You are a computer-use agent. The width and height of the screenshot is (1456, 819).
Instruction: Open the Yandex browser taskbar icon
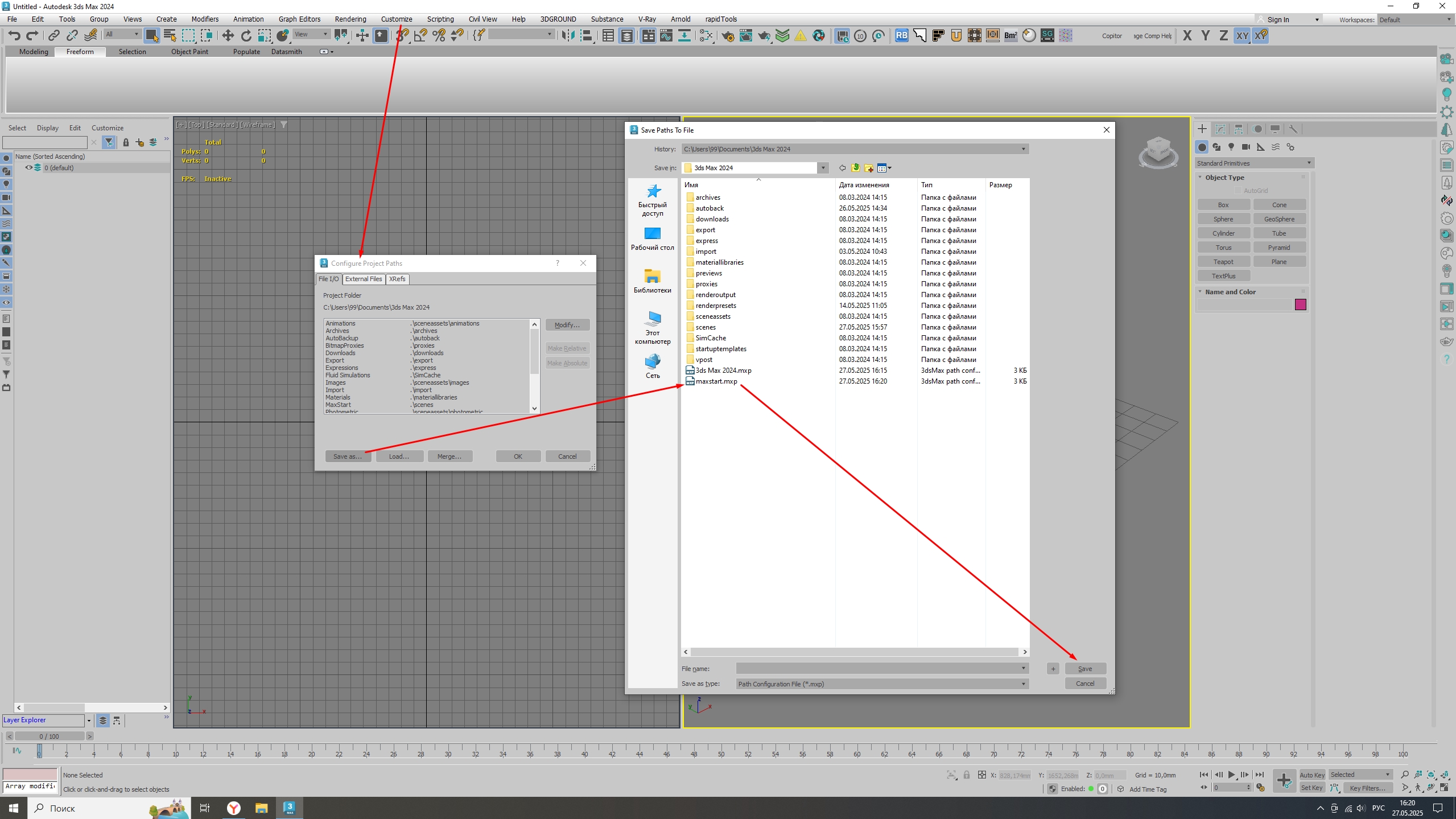point(233,808)
